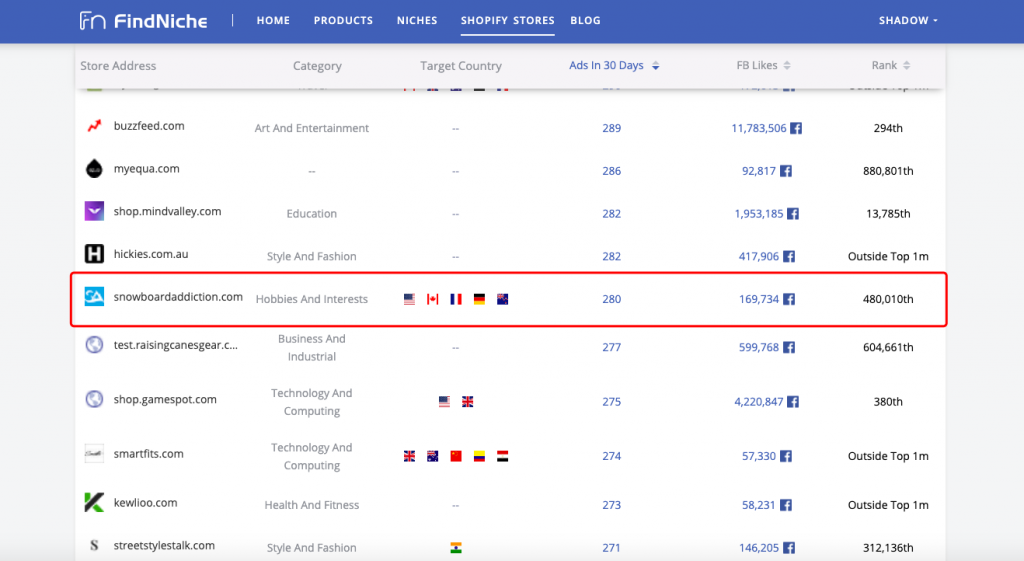Open the hickies.com.au store link

(151, 254)
